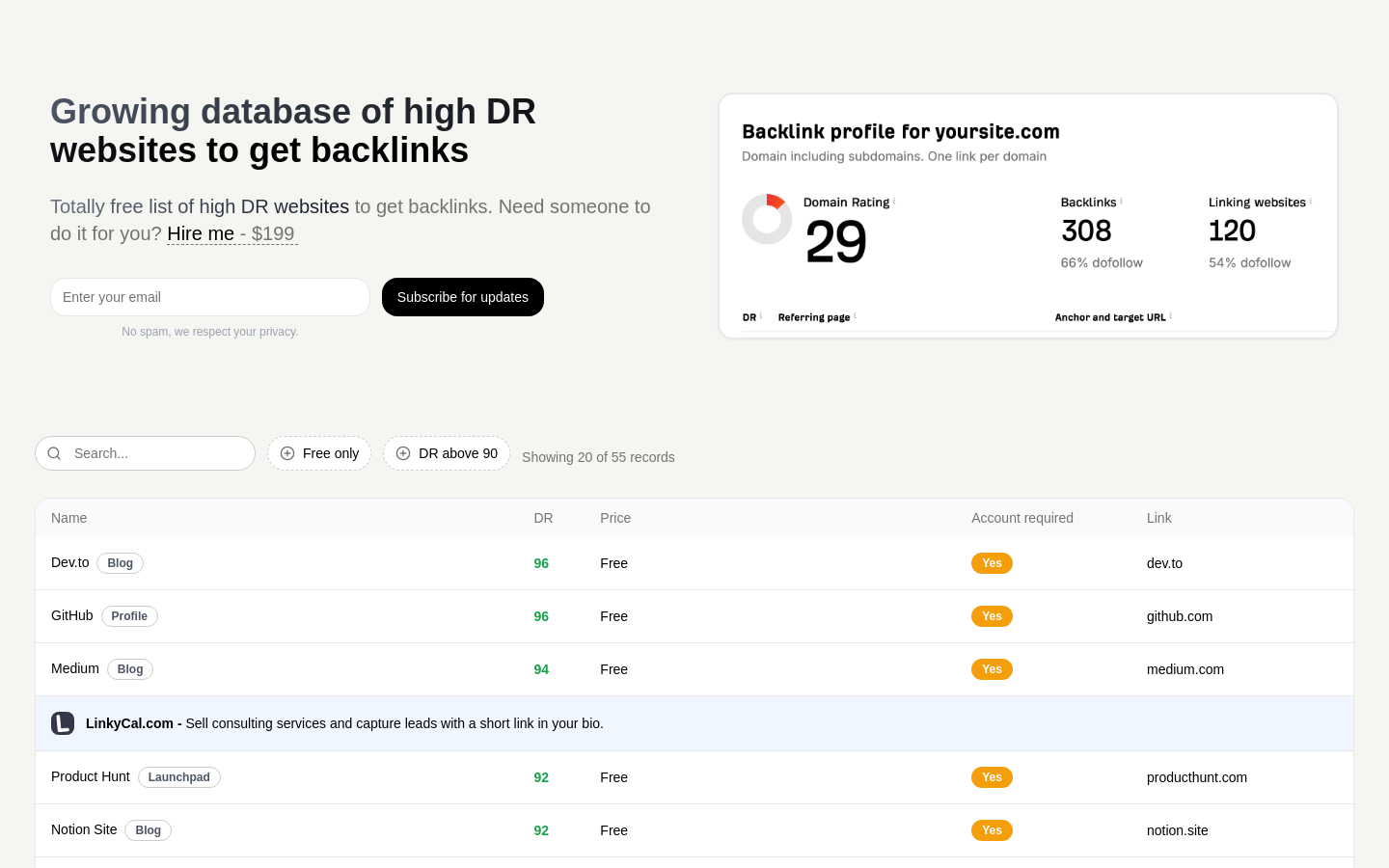
Task: Click the Blog tag on Notion Site
Action: 149,830
